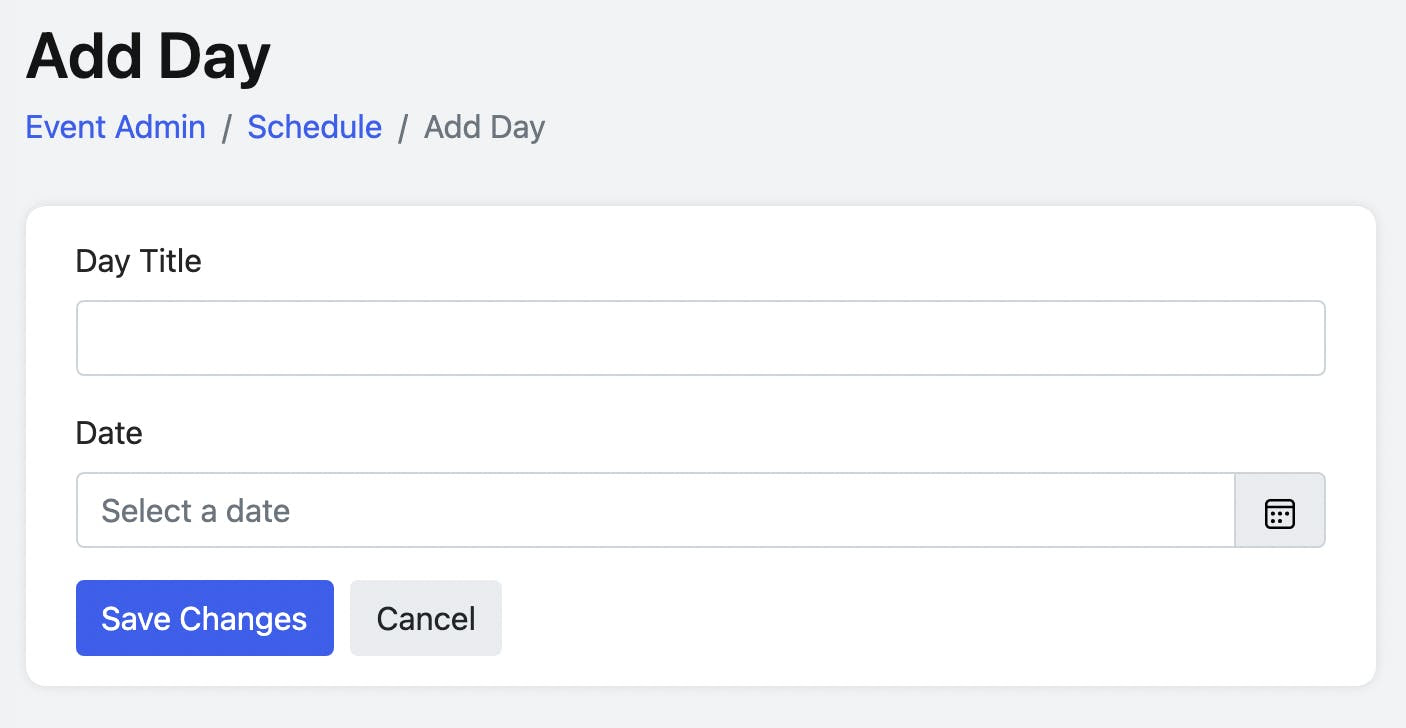Screen dimensions: 1406x728
Task: Click 'Add Day' in the breadcrumb trail
Action: [x=484, y=127]
